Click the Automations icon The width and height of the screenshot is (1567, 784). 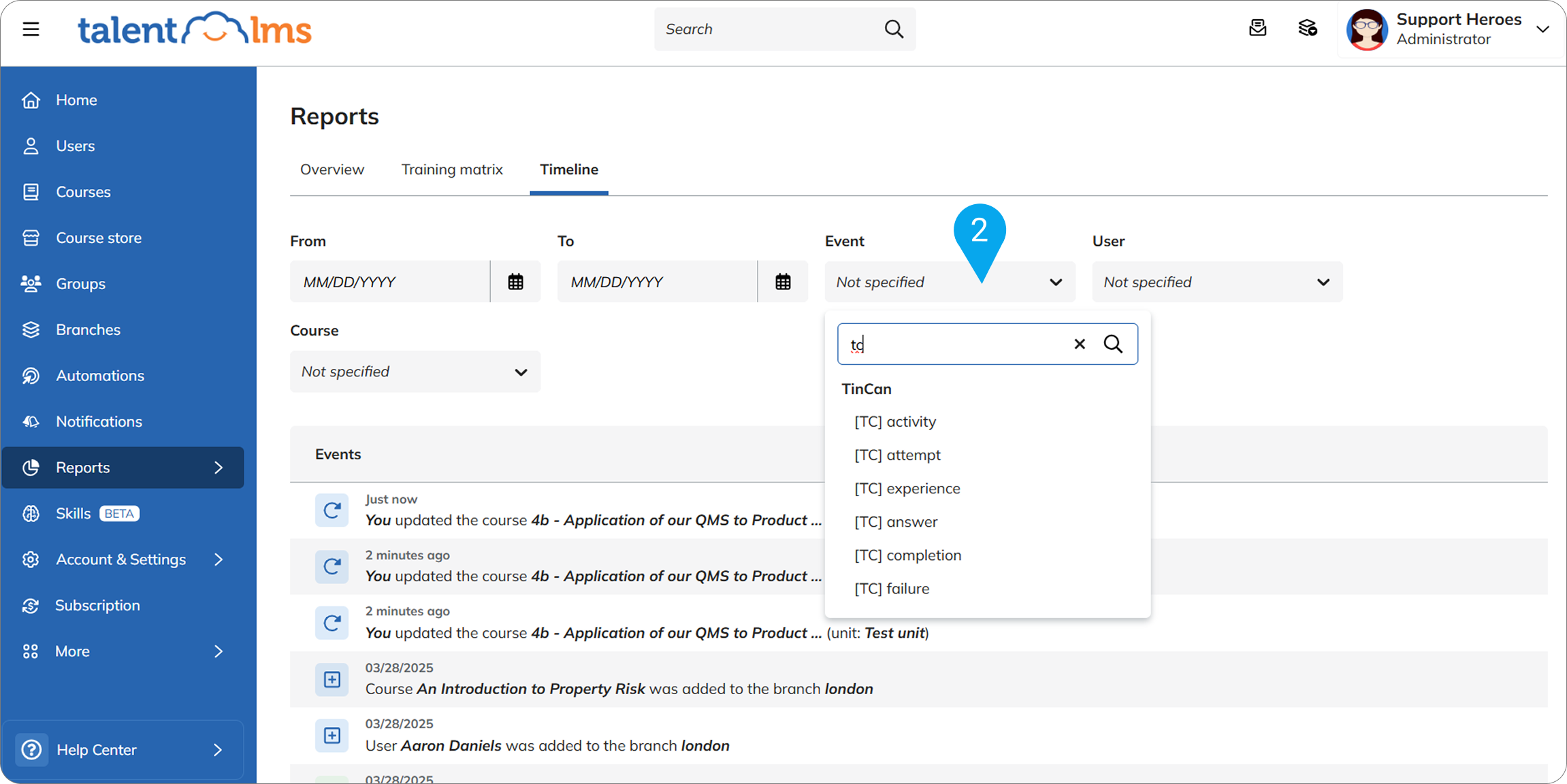tap(31, 376)
